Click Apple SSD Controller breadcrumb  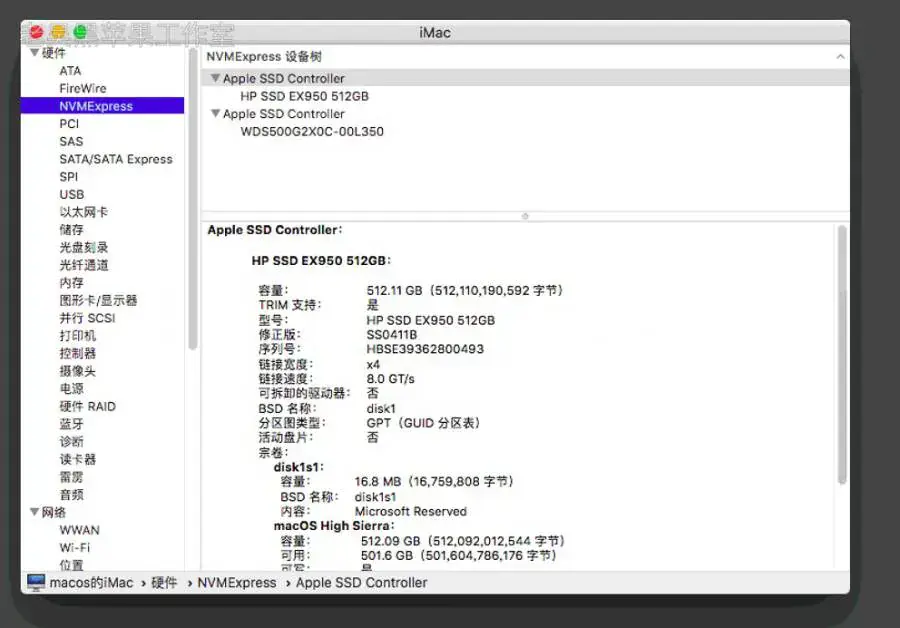click(362, 583)
